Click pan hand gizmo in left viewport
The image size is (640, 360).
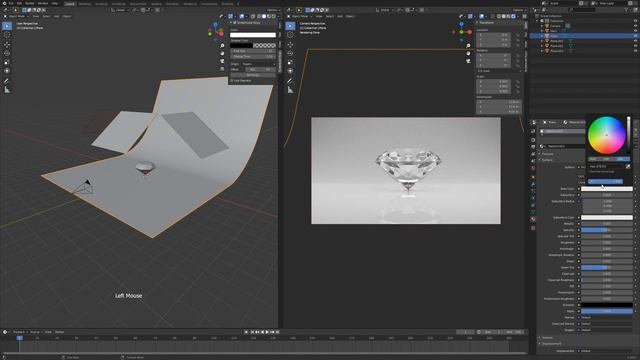pos(222,53)
